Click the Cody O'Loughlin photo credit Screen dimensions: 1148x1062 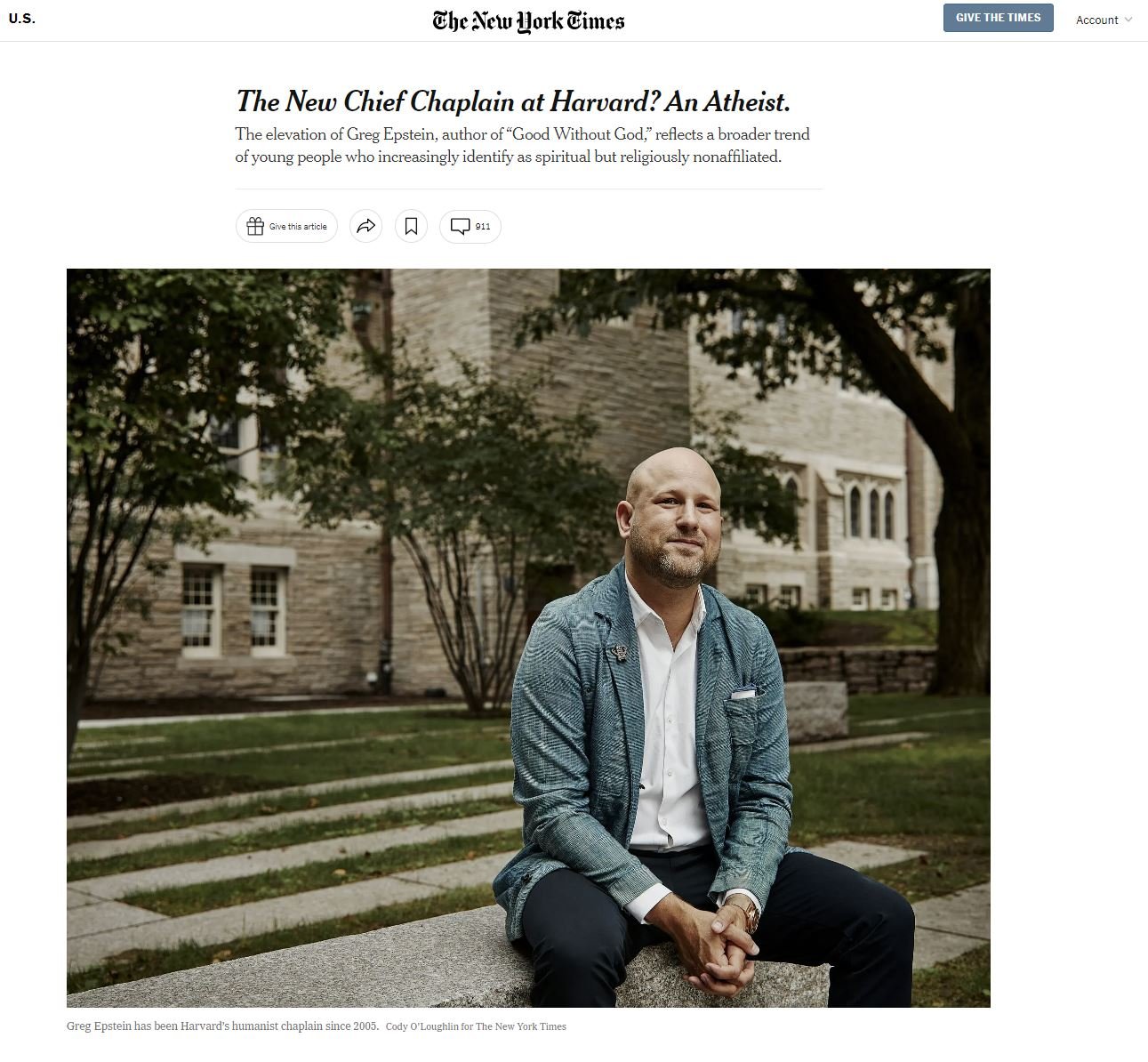[476, 1026]
